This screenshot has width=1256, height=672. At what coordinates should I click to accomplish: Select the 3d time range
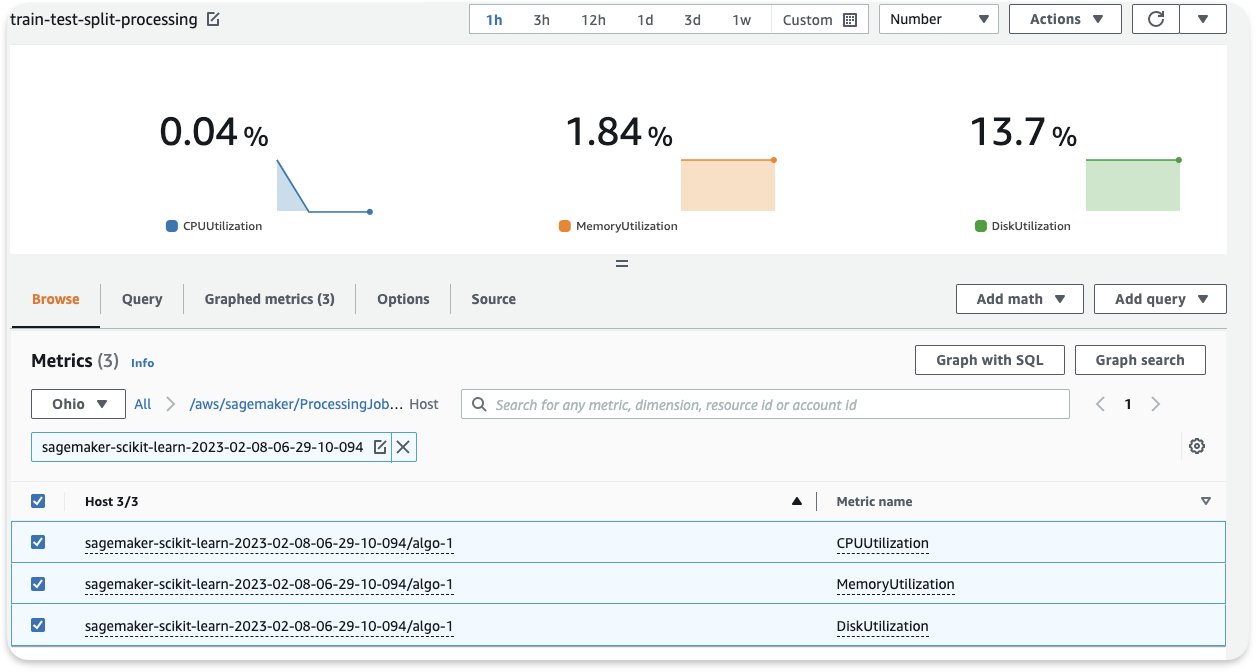[x=692, y=20]
